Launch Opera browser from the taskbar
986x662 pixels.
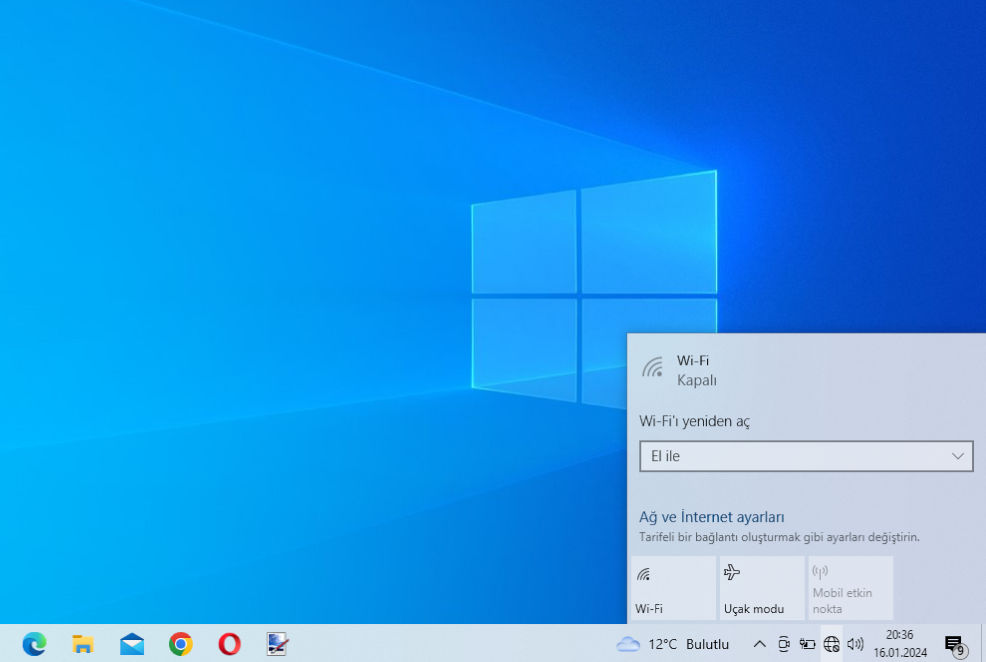(229, 644)
